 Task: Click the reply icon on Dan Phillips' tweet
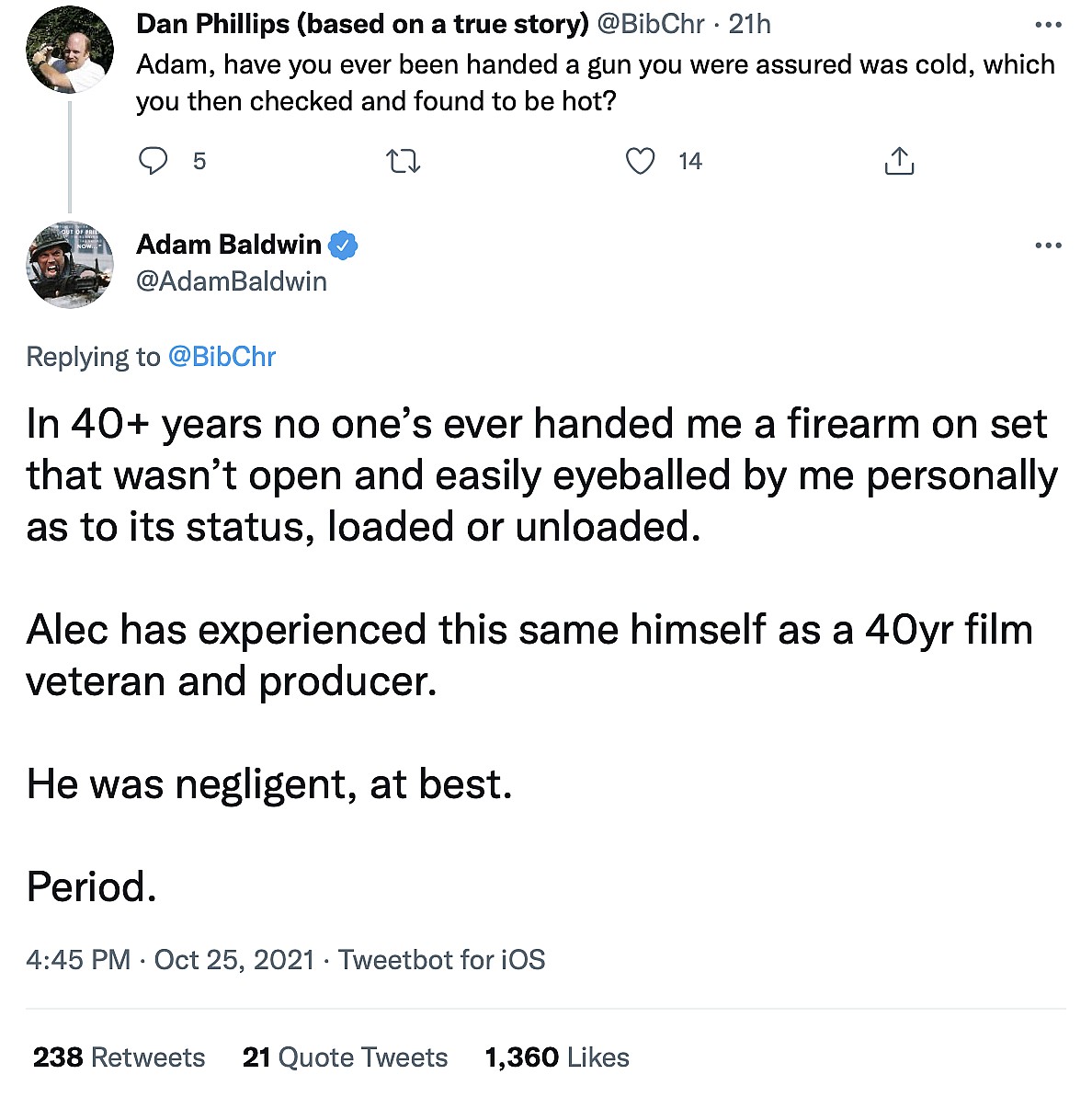point(154,161)
